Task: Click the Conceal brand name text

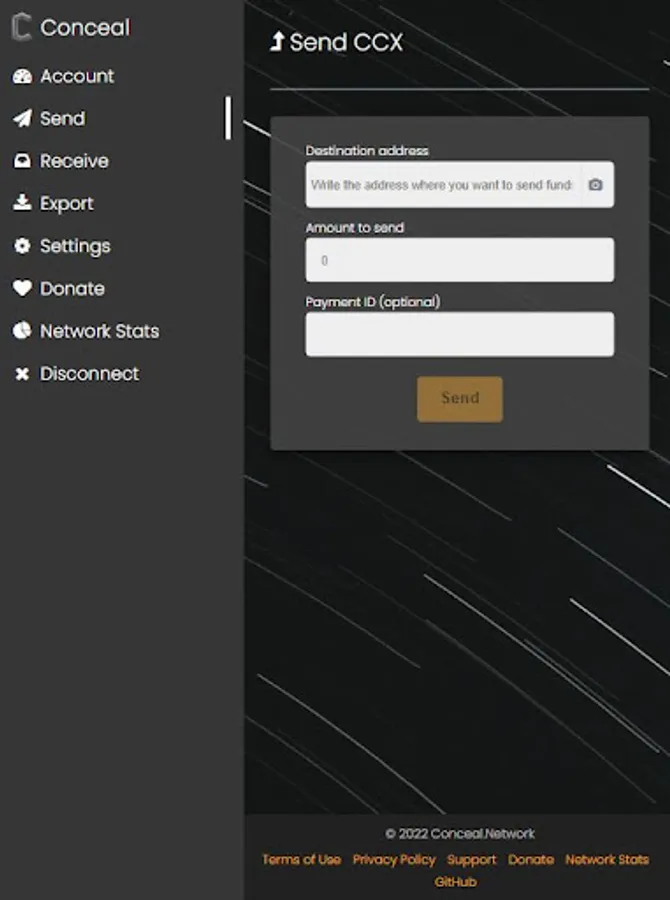Action: coord(85,28)
